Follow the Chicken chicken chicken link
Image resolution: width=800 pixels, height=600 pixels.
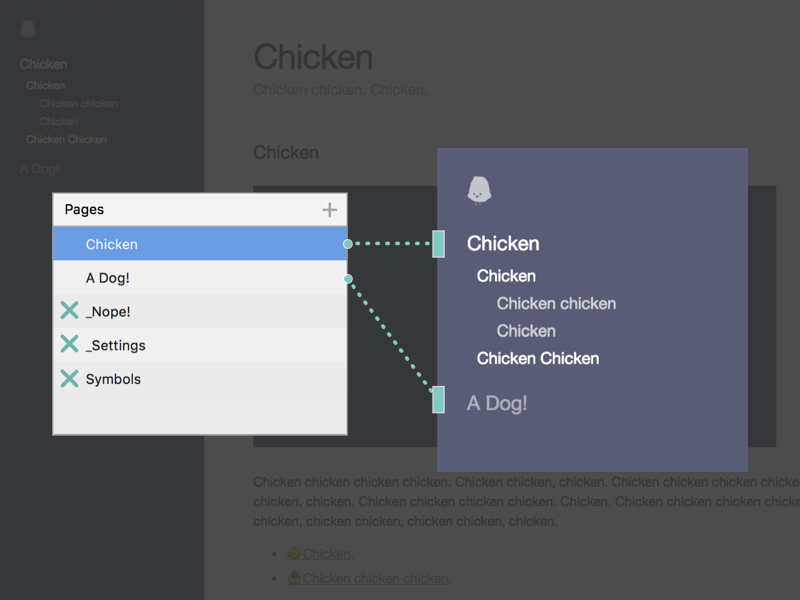pyautogui.click(x=375, y=578)
